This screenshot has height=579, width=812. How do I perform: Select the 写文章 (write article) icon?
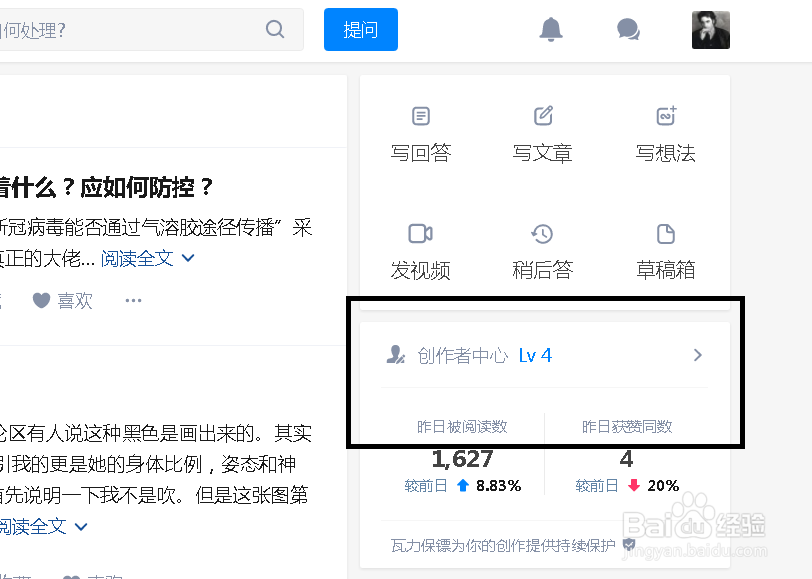tap(543, 115)
